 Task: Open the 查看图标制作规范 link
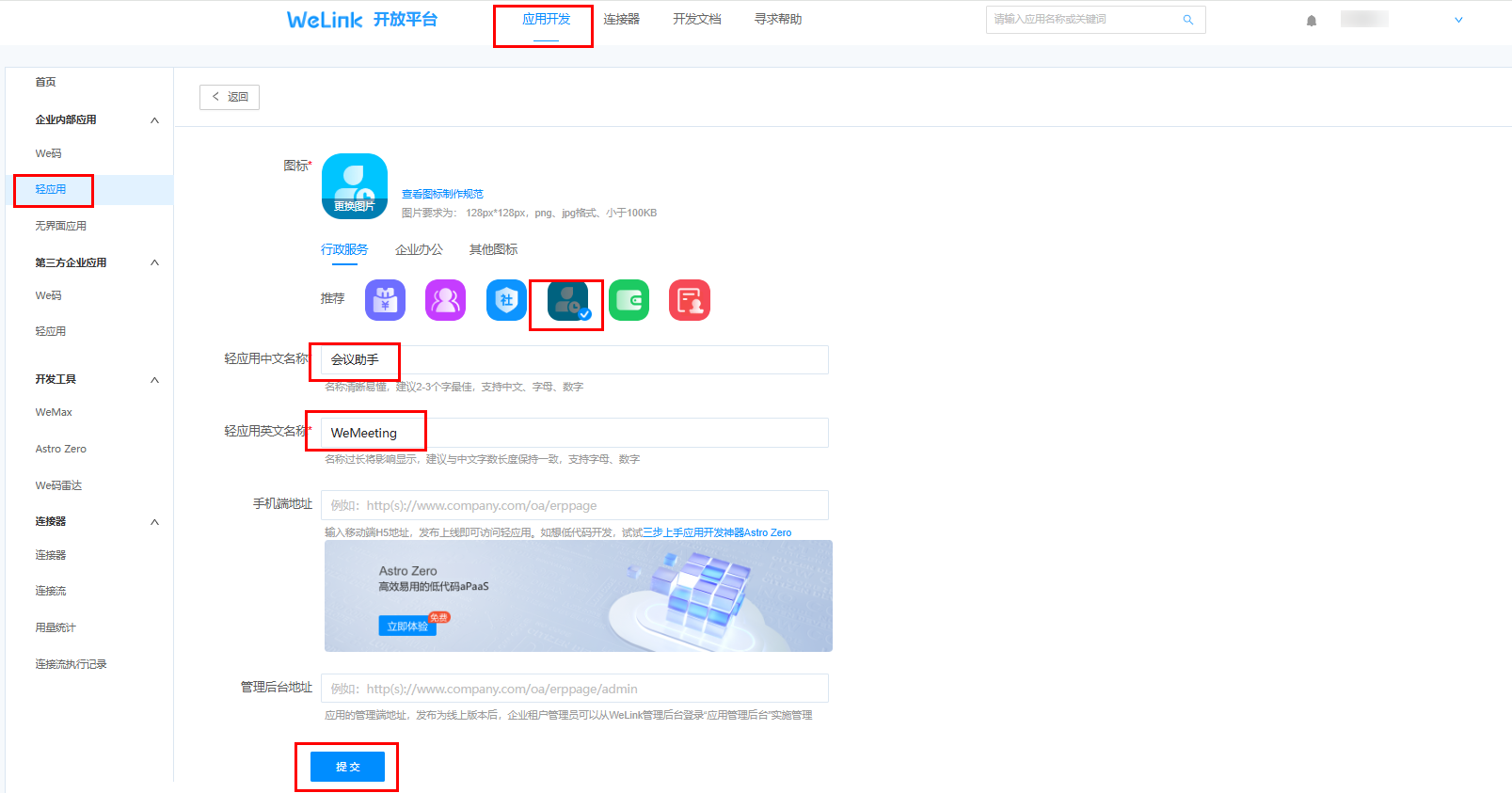click(x=442, y=194)
